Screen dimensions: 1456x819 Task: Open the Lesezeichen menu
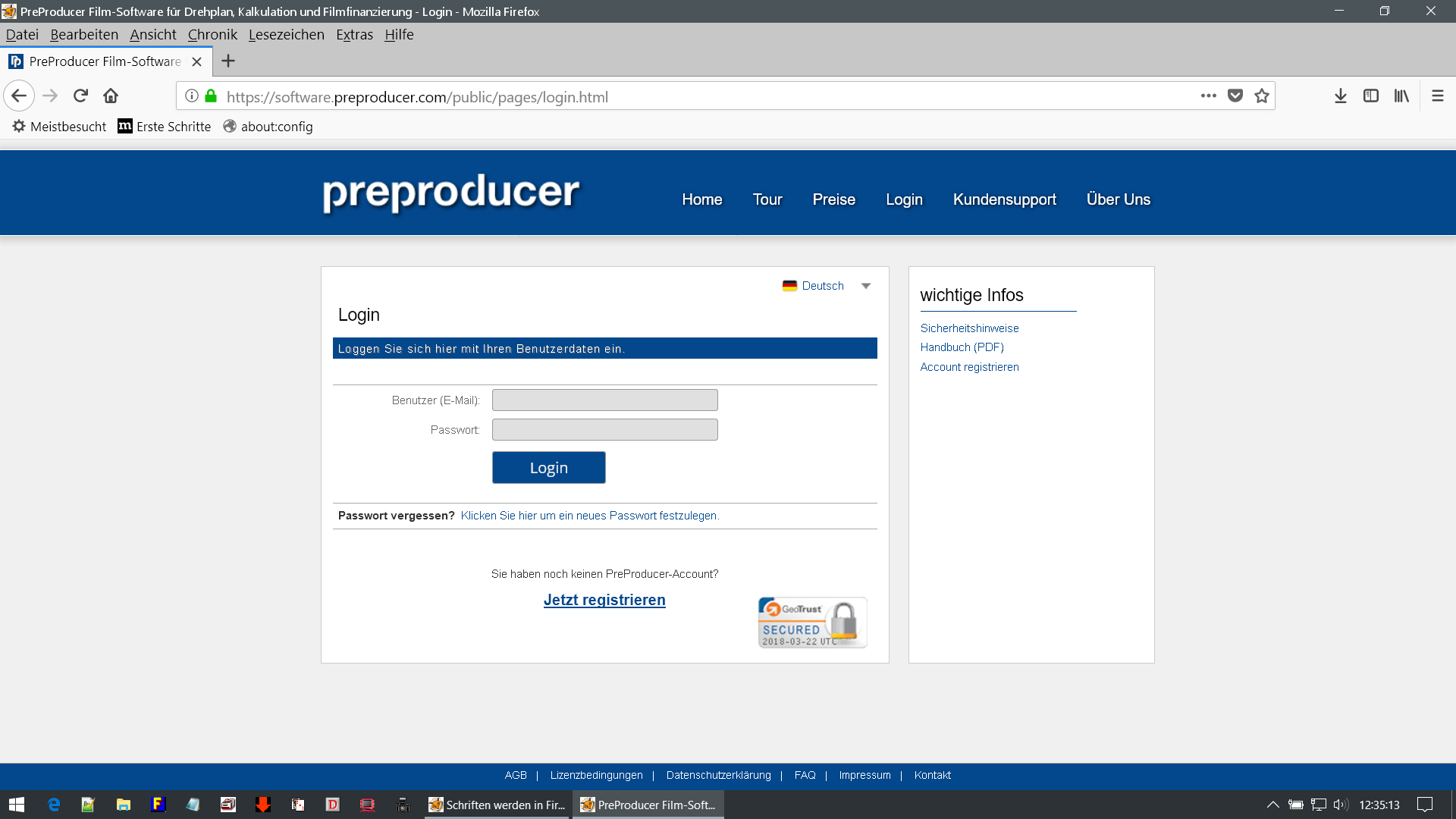click(286, 35)
